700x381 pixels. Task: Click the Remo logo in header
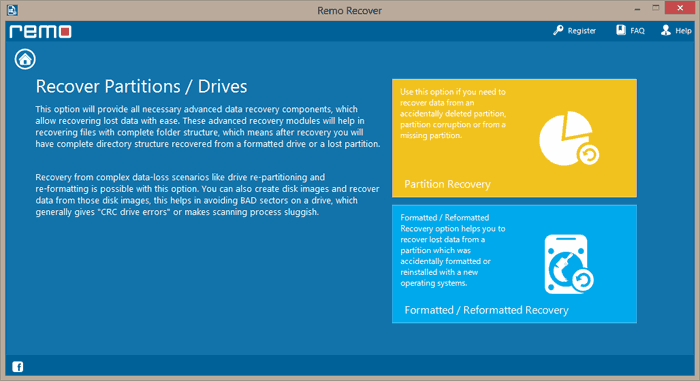pyautogui.click(x=40, y=31)
